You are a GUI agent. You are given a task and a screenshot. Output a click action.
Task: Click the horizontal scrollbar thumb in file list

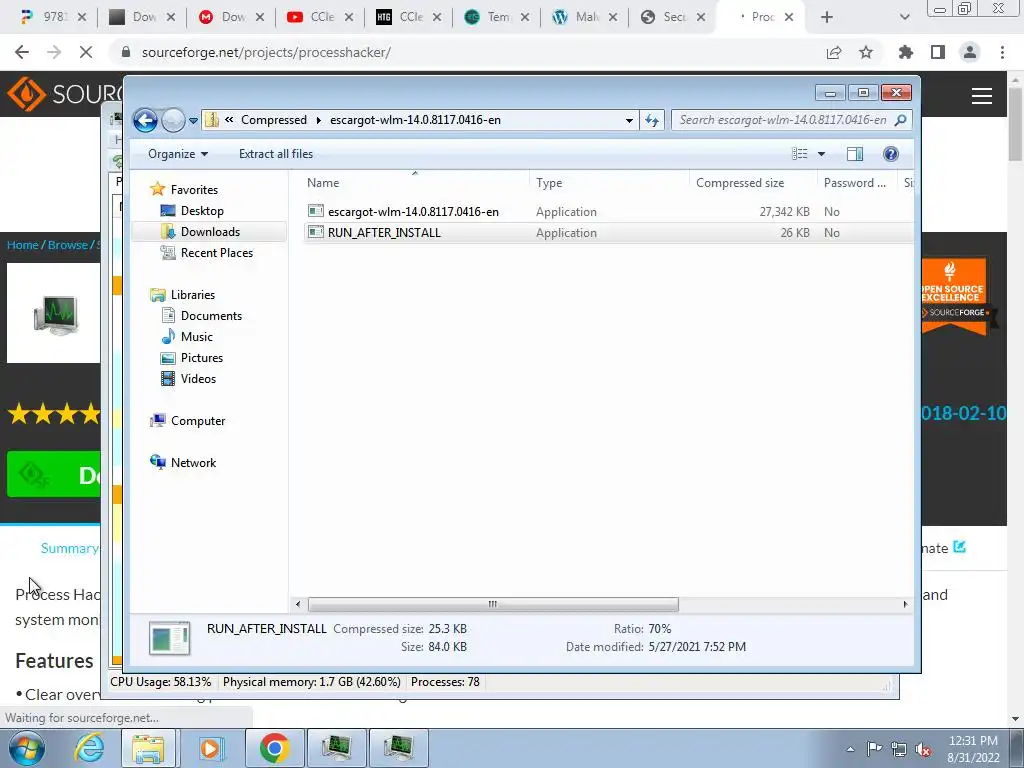[493, 604]
